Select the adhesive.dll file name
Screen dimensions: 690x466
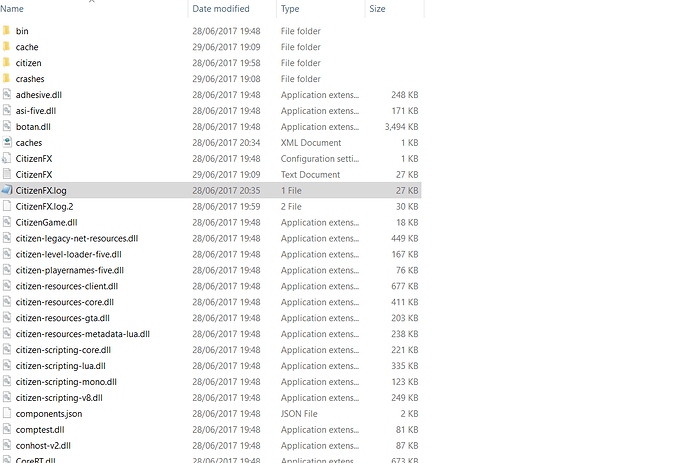pyautogui.click(x=39, y=95)
